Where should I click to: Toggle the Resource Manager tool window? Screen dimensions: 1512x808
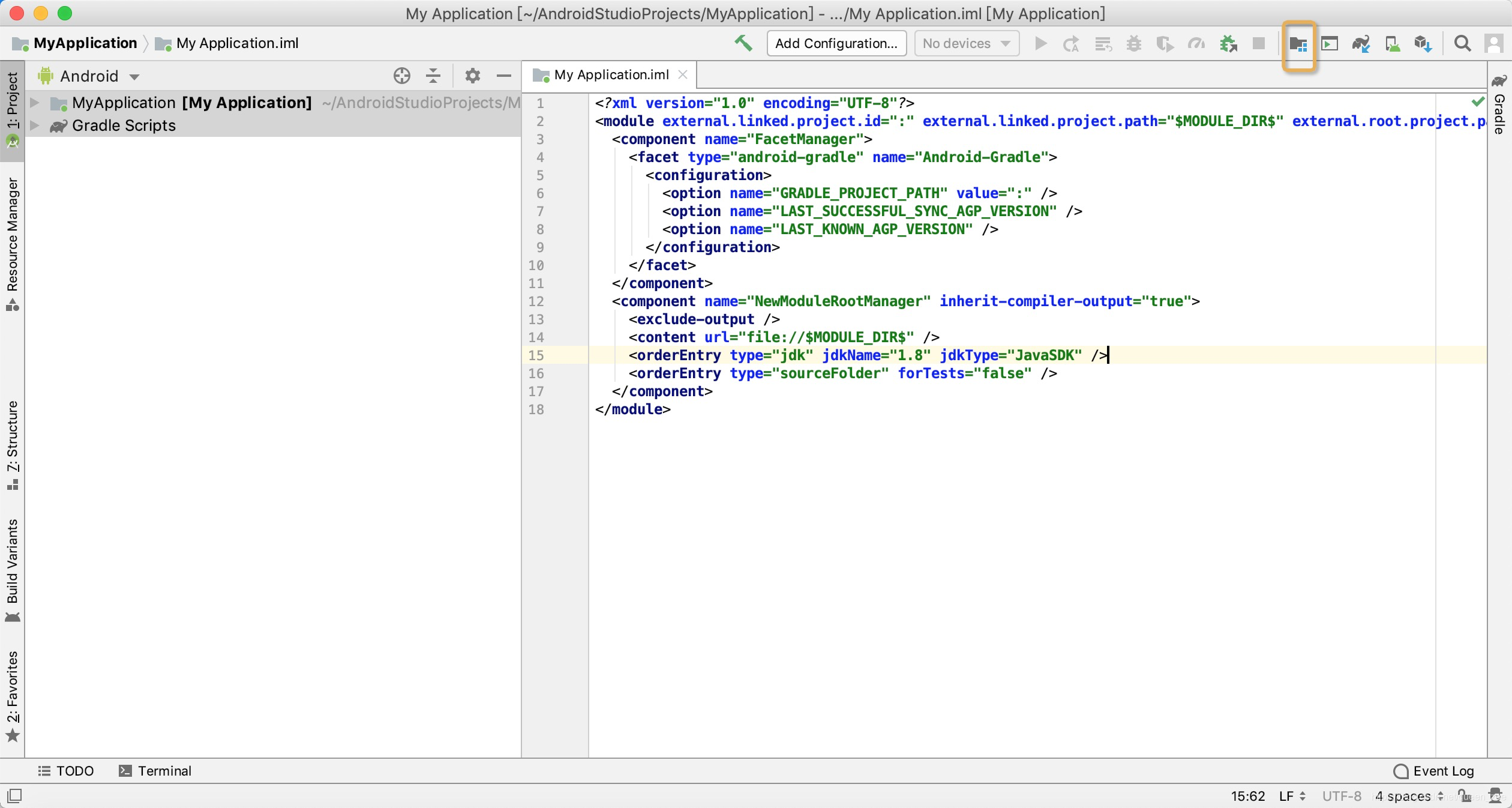[12, 244]
